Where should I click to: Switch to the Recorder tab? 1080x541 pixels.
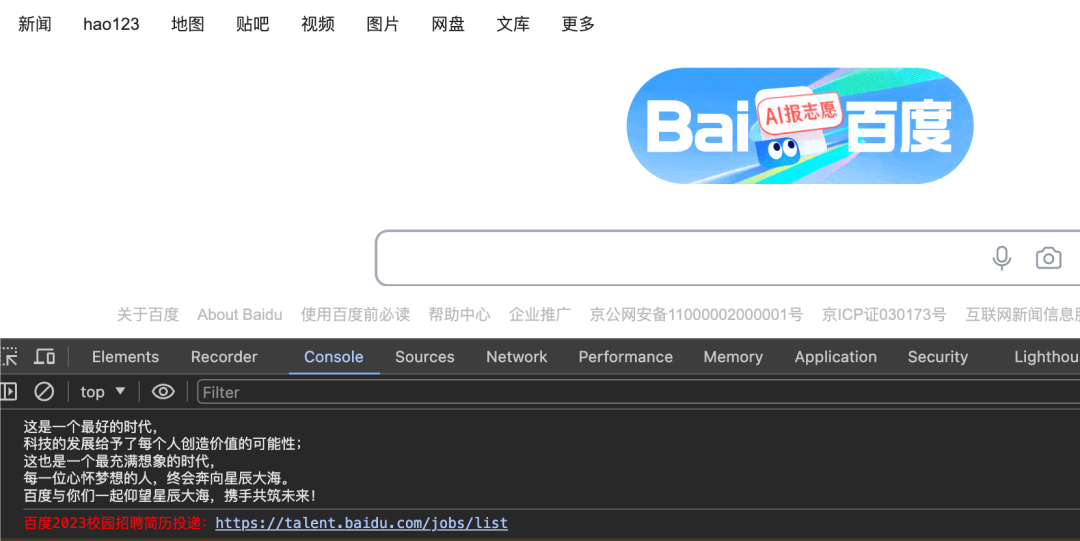224,356
